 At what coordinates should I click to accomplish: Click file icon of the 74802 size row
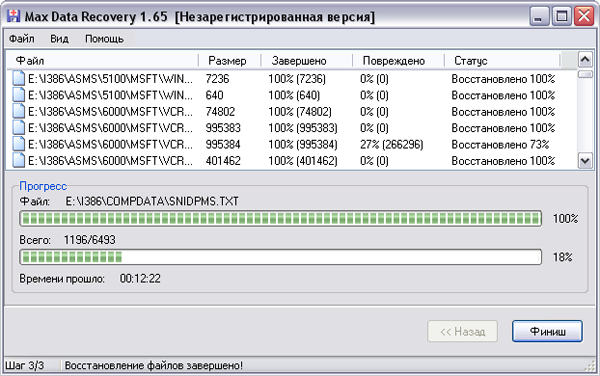[18, 111]
